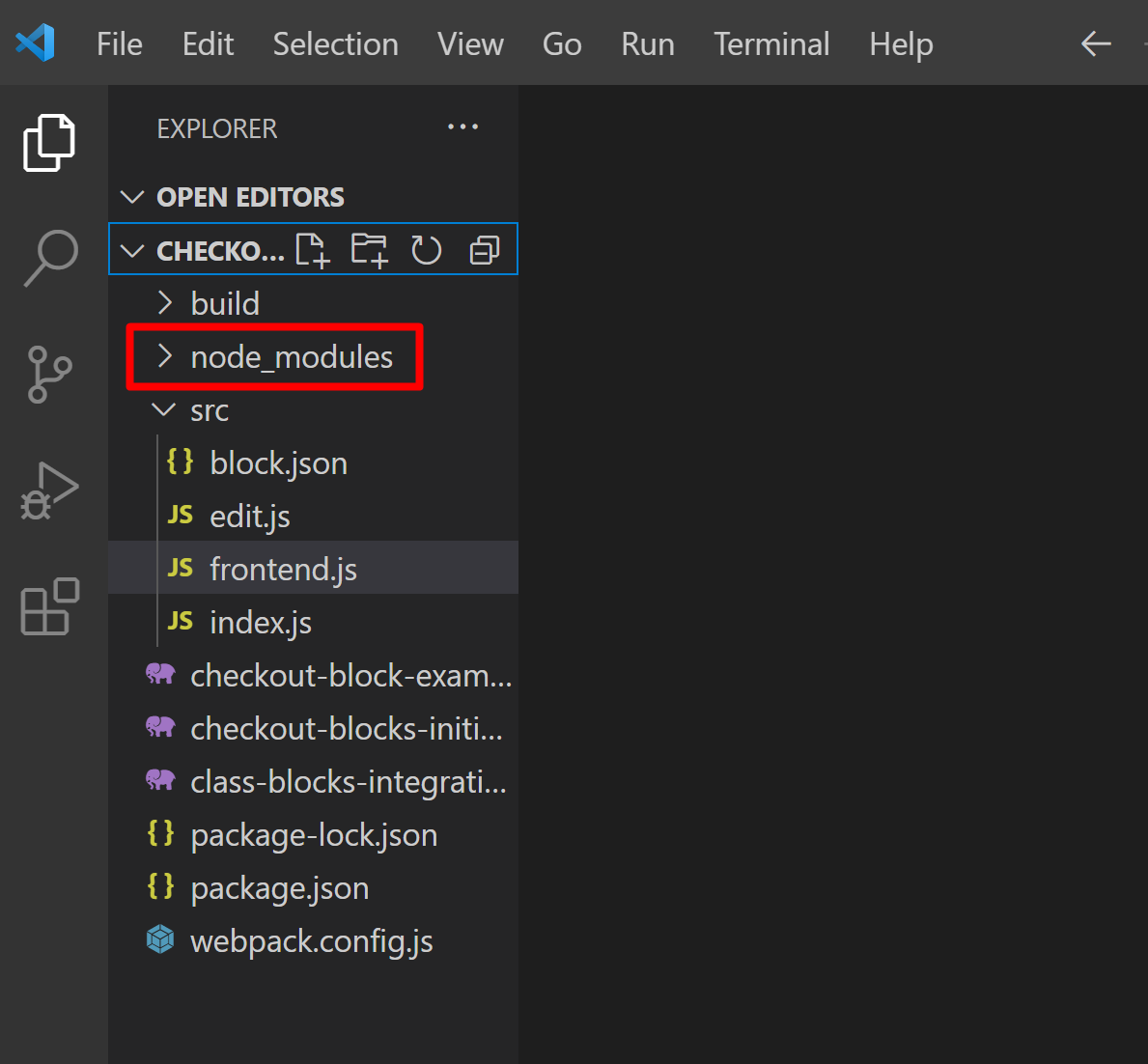Expand the node_modules folder
This screenshot has height=1064, width=1148.
(291, 357)
